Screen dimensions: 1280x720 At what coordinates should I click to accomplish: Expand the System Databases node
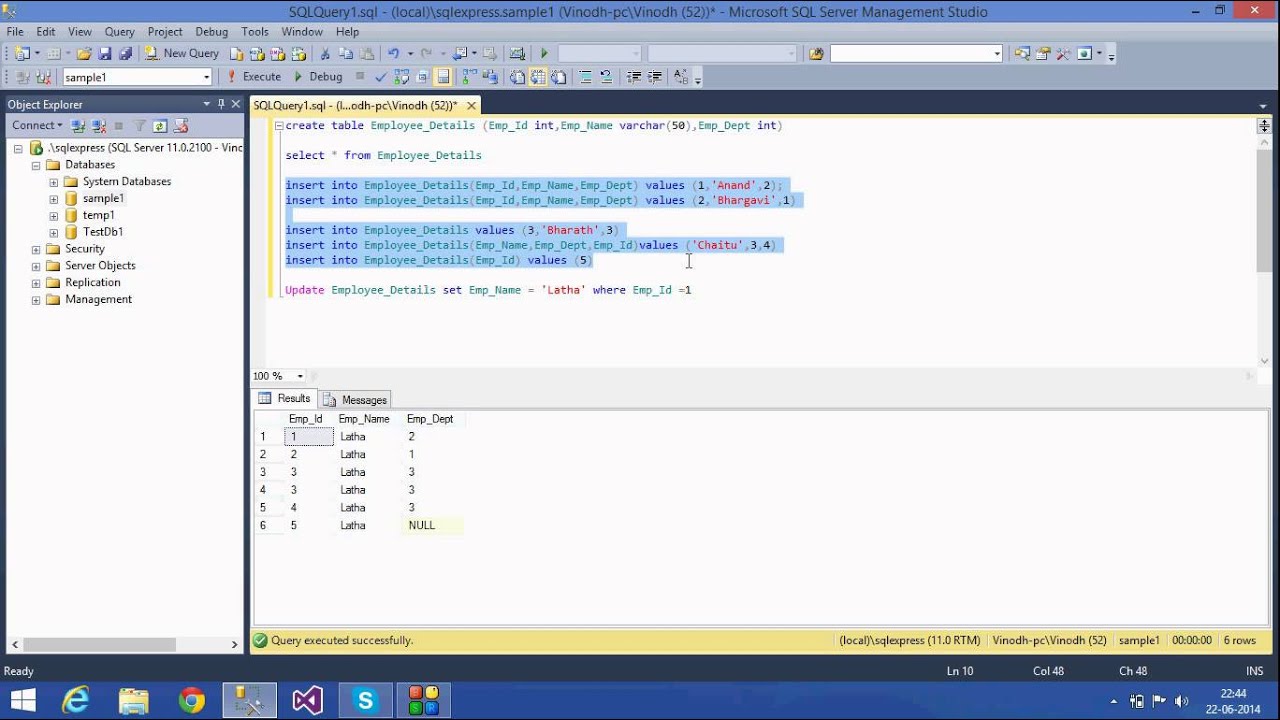click(54, 182)
